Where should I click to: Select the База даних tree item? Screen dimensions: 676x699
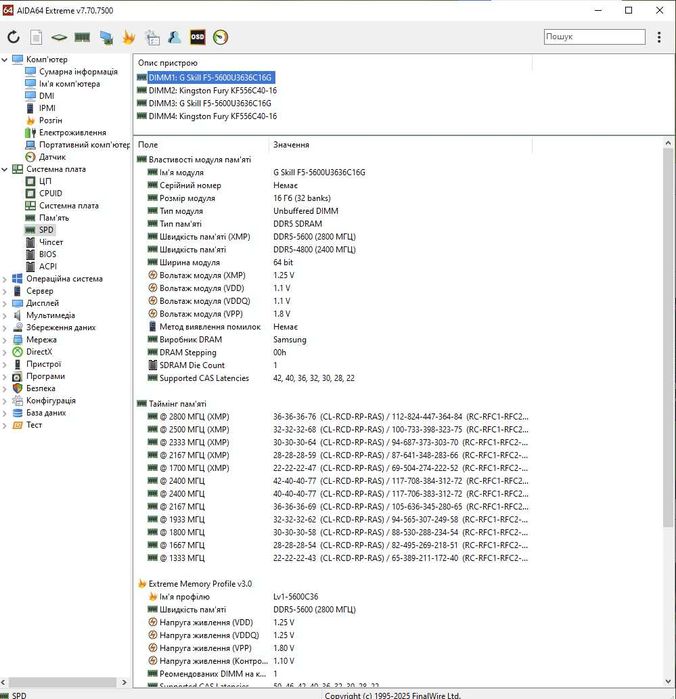pyautogui.click(x=46, y=413)
